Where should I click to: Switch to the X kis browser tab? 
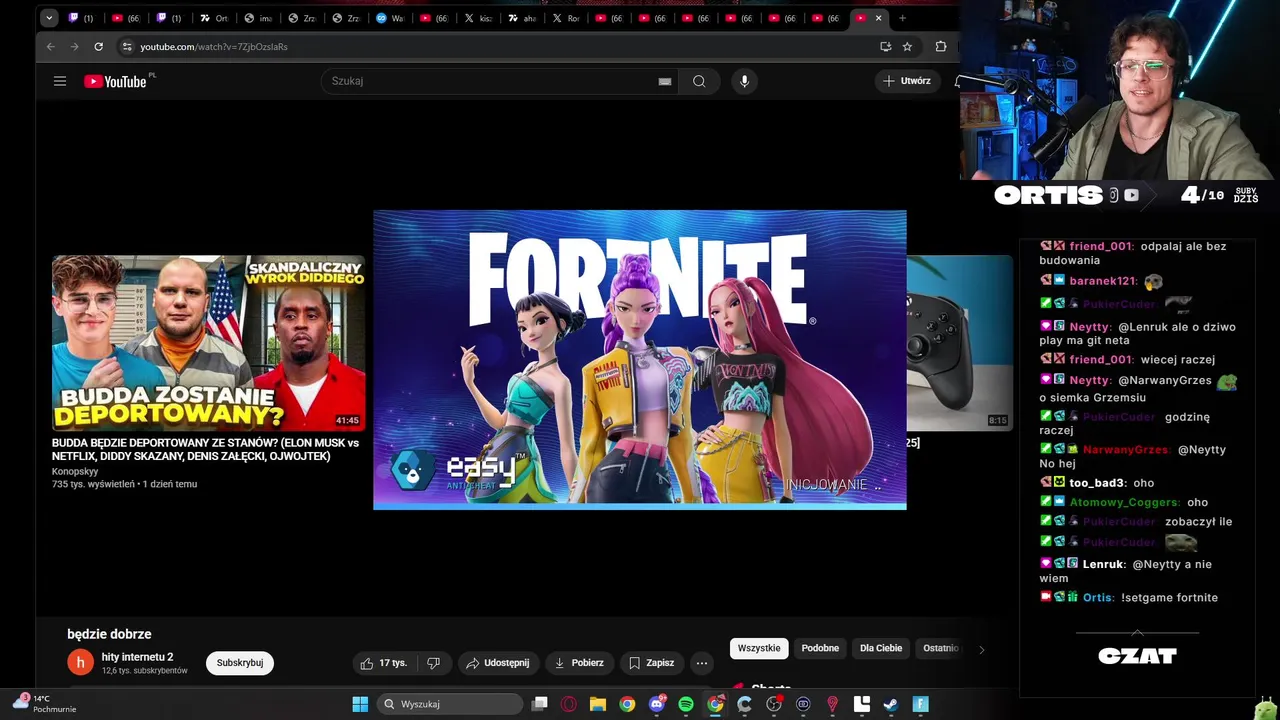click(x=478, y=18)
